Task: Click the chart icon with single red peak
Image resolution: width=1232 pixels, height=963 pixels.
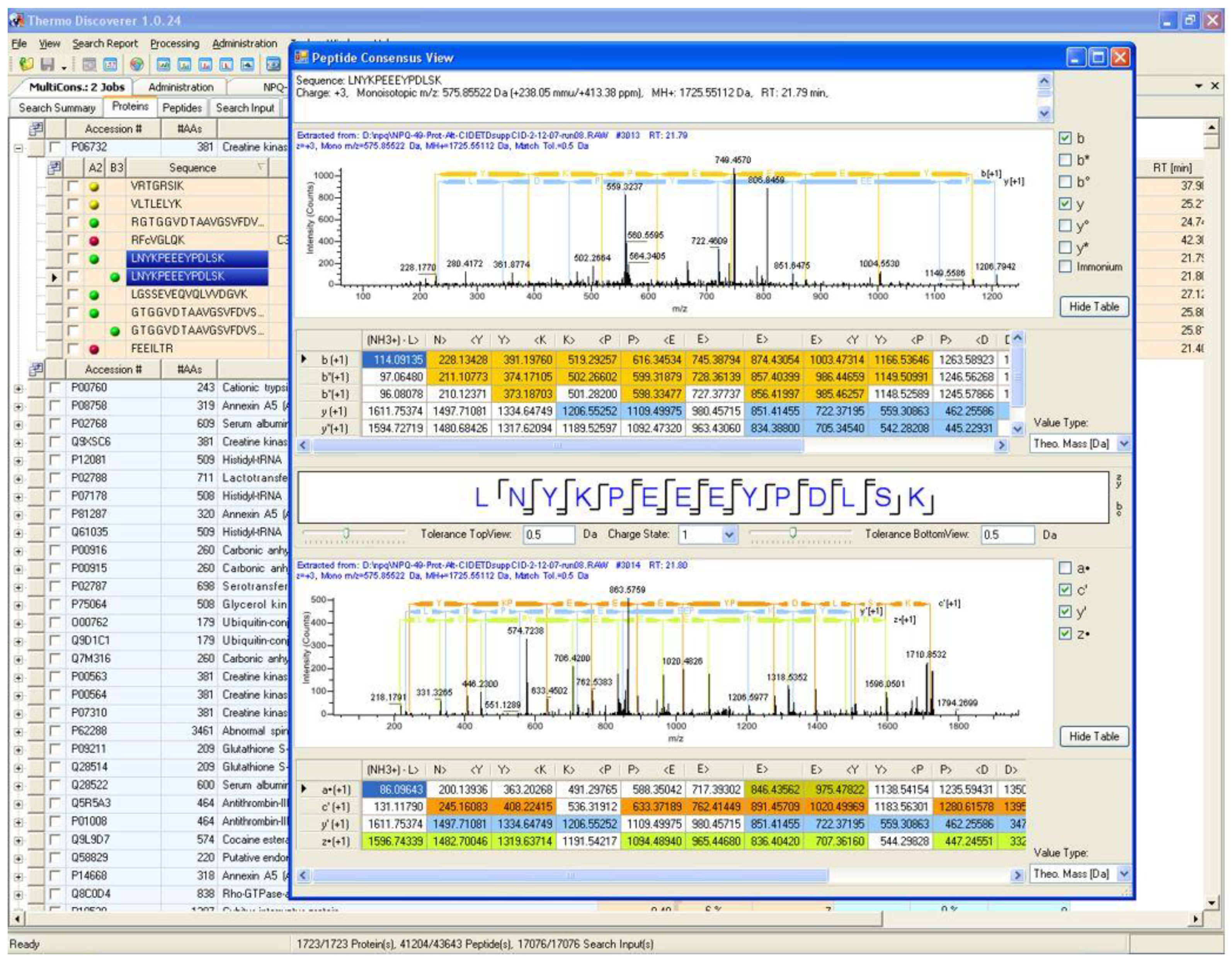Action: (226, 65)
